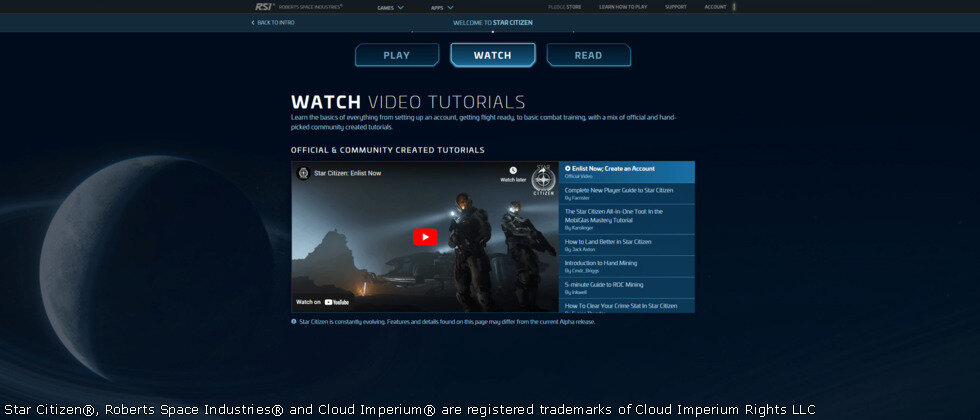Viewport: 980px width, 420px height.
Task: Click the Welcome to Star Citizen title
Action: [492, 22]
